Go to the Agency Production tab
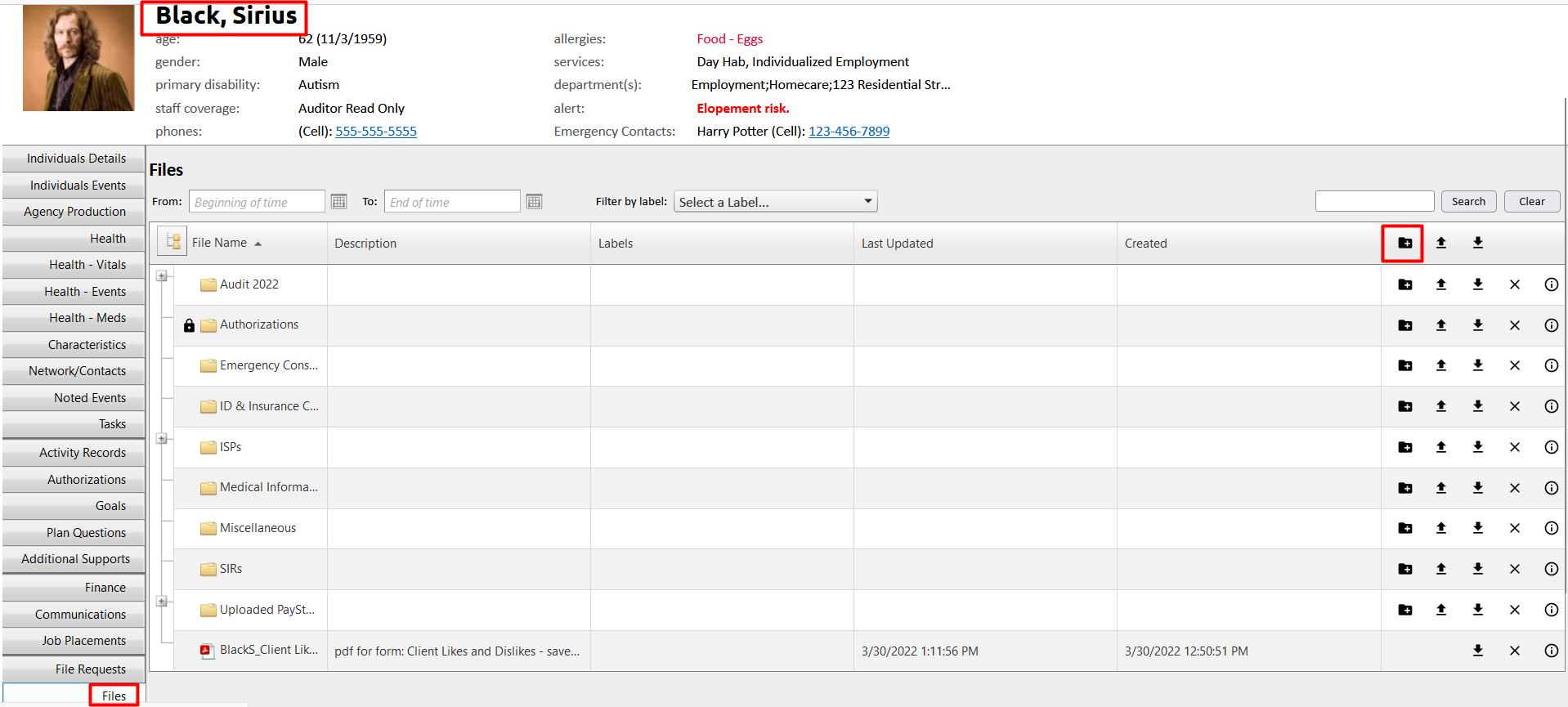 (x=74, y=212)
